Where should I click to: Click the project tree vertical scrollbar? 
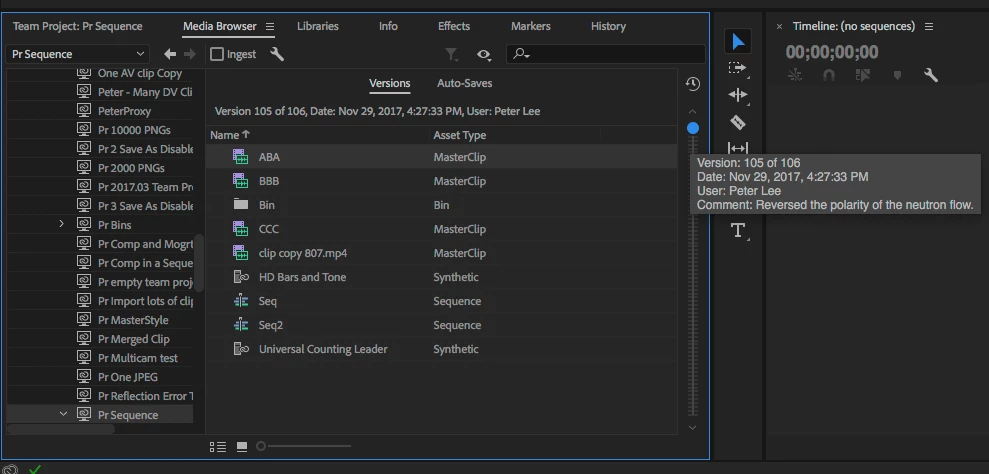point(199,263)
